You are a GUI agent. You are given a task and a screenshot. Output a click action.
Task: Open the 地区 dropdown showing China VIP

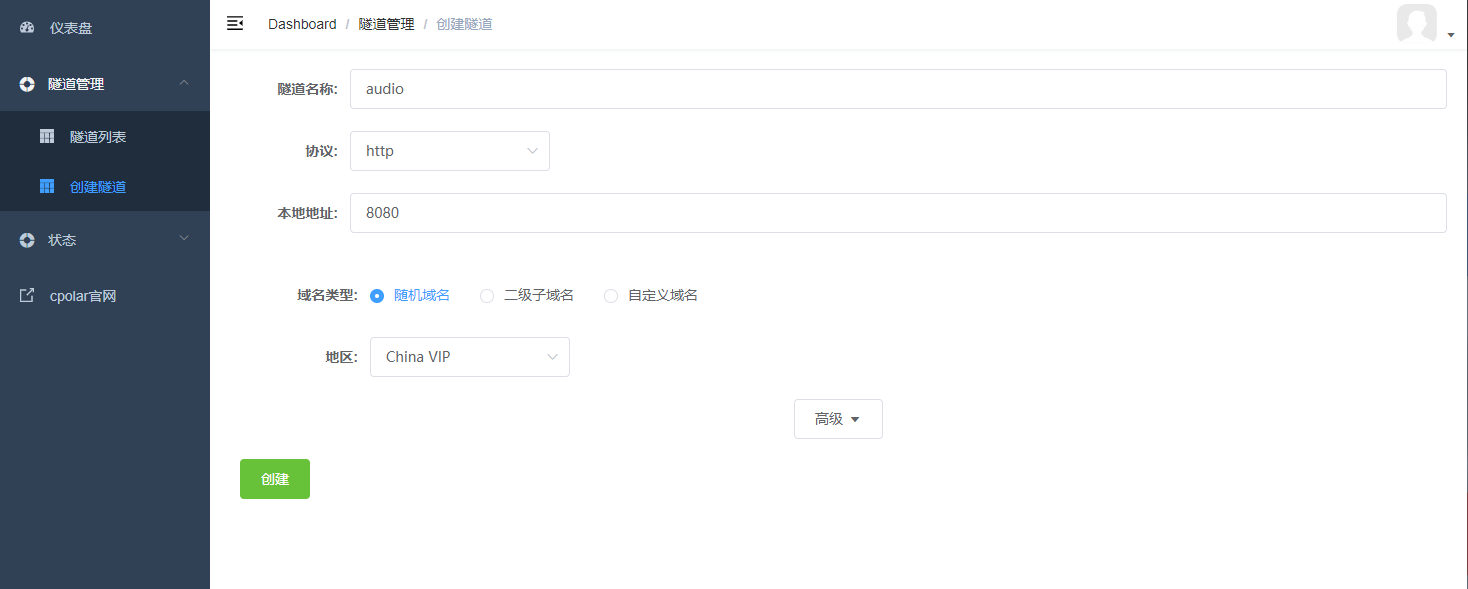coord(469,356)
